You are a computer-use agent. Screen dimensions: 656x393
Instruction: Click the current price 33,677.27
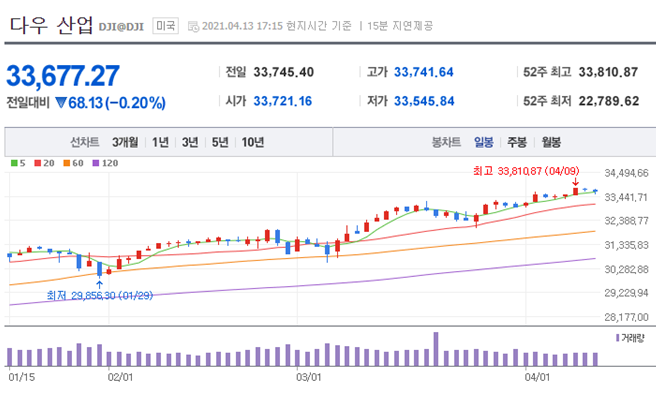pyautogui.click(x=63, y=76)
